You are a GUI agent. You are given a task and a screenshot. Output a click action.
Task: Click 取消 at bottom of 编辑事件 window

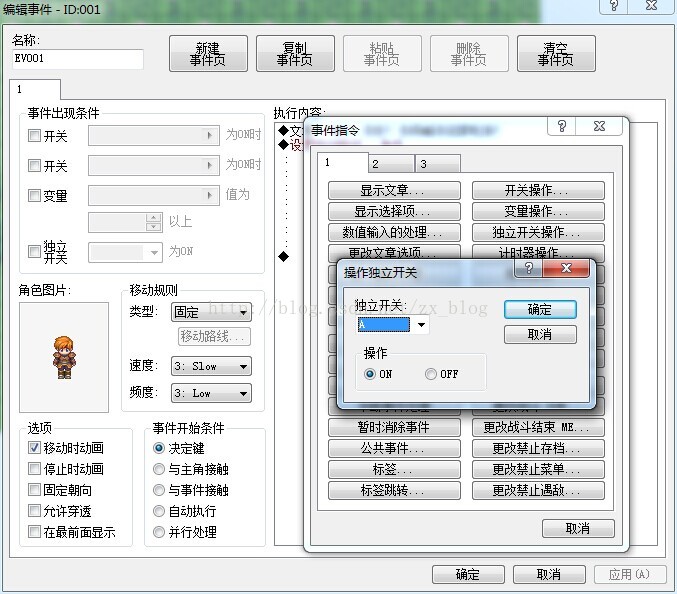click(x=549, y=575)
